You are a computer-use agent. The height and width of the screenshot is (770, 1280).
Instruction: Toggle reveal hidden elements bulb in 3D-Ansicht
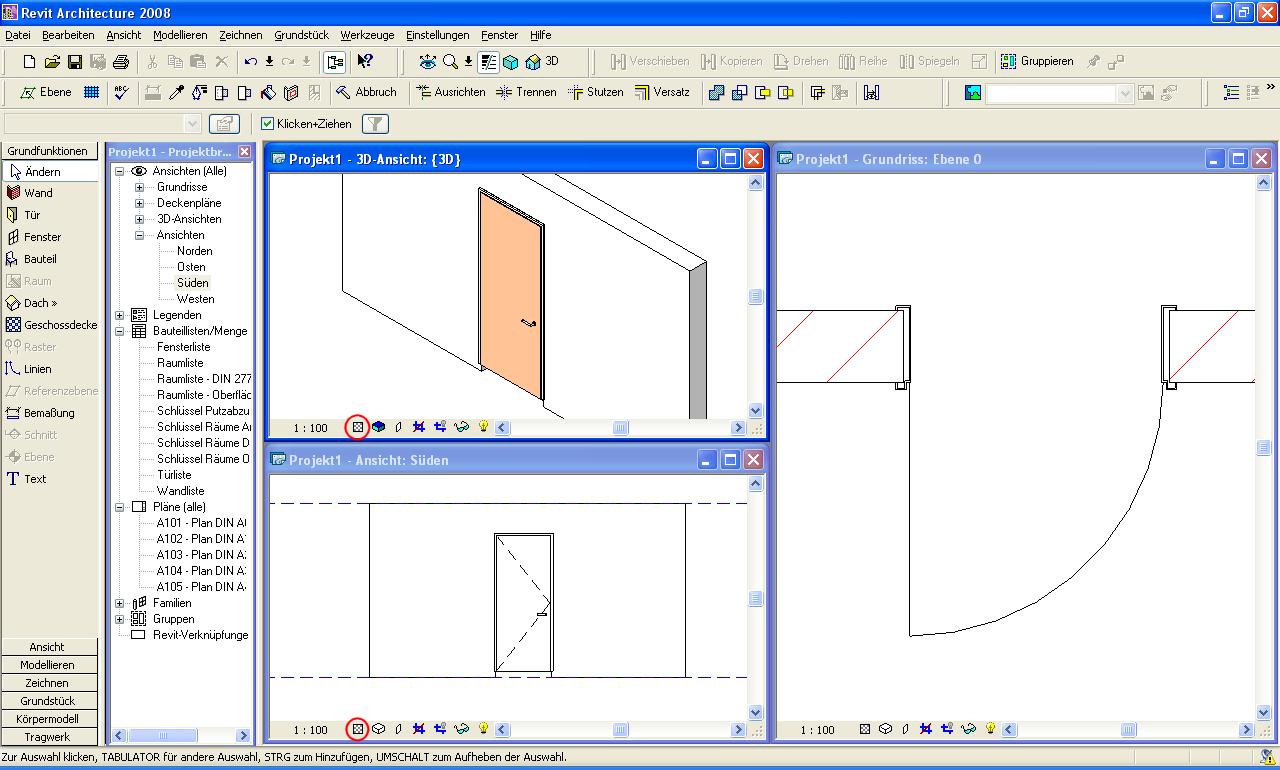[x=484, y=427]
